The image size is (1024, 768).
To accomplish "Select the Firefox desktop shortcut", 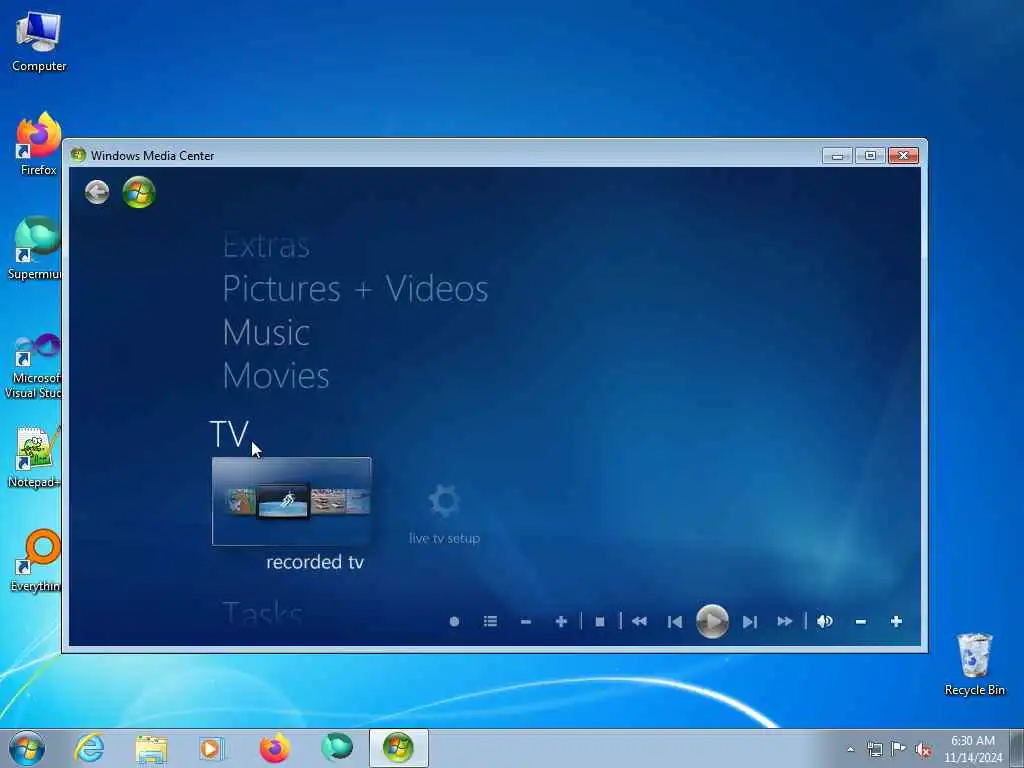I will pyautogui.click(x=39, y=144).
